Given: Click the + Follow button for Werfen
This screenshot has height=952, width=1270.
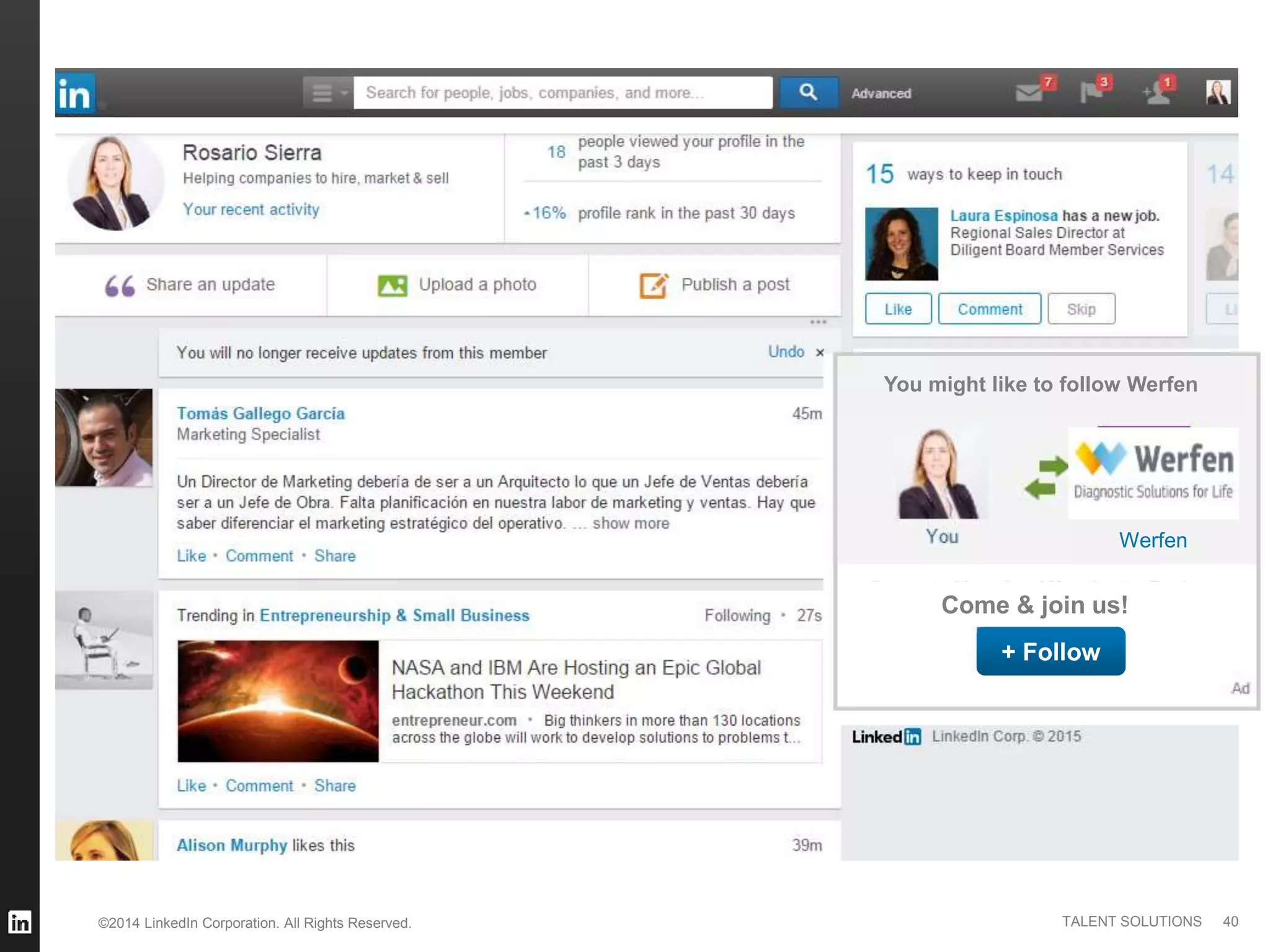Looking at the screenshot, I should click(x=1050, y=651).
